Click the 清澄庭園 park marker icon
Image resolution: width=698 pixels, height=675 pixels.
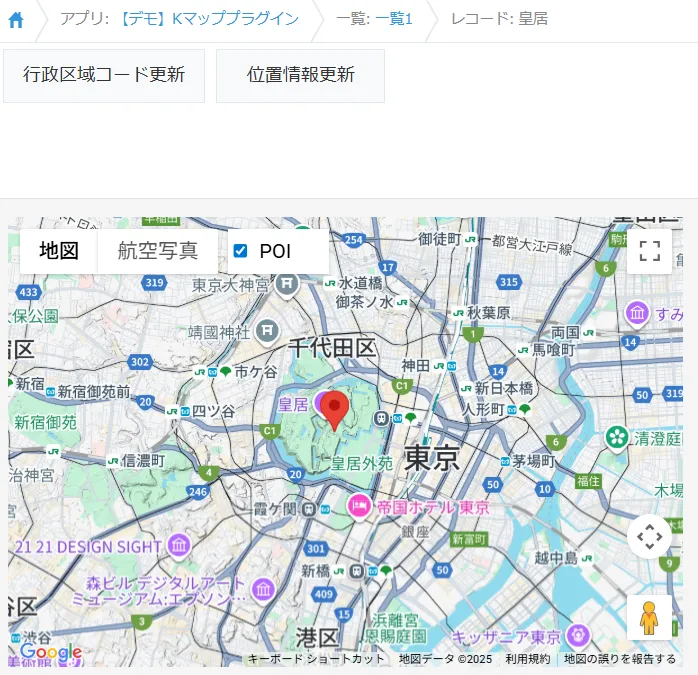coord(617,437)
